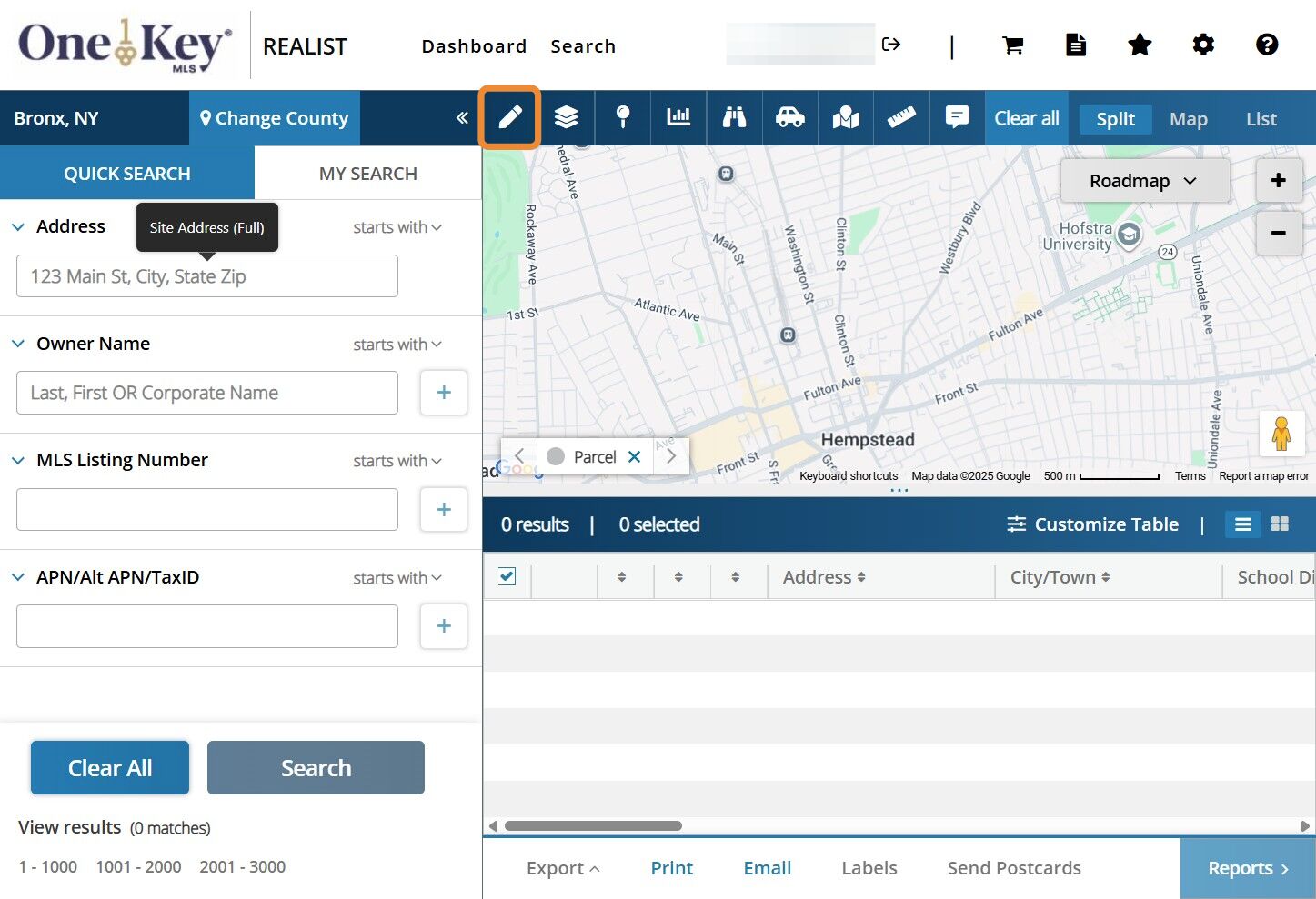This screenshot has width=1316, height=899.
Task: Open Address 'starts with' dropdown
Action: (397, 227)
